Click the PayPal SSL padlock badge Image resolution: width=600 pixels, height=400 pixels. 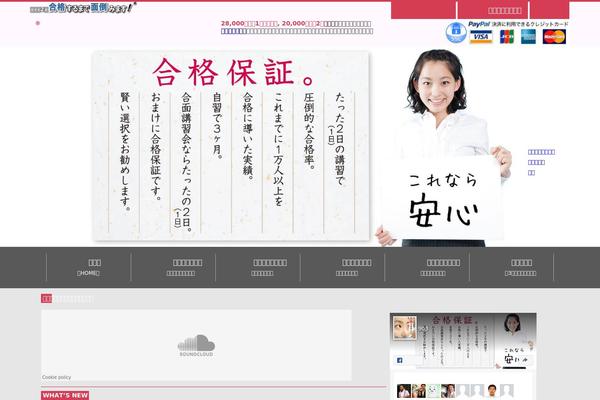pos(456,33)
